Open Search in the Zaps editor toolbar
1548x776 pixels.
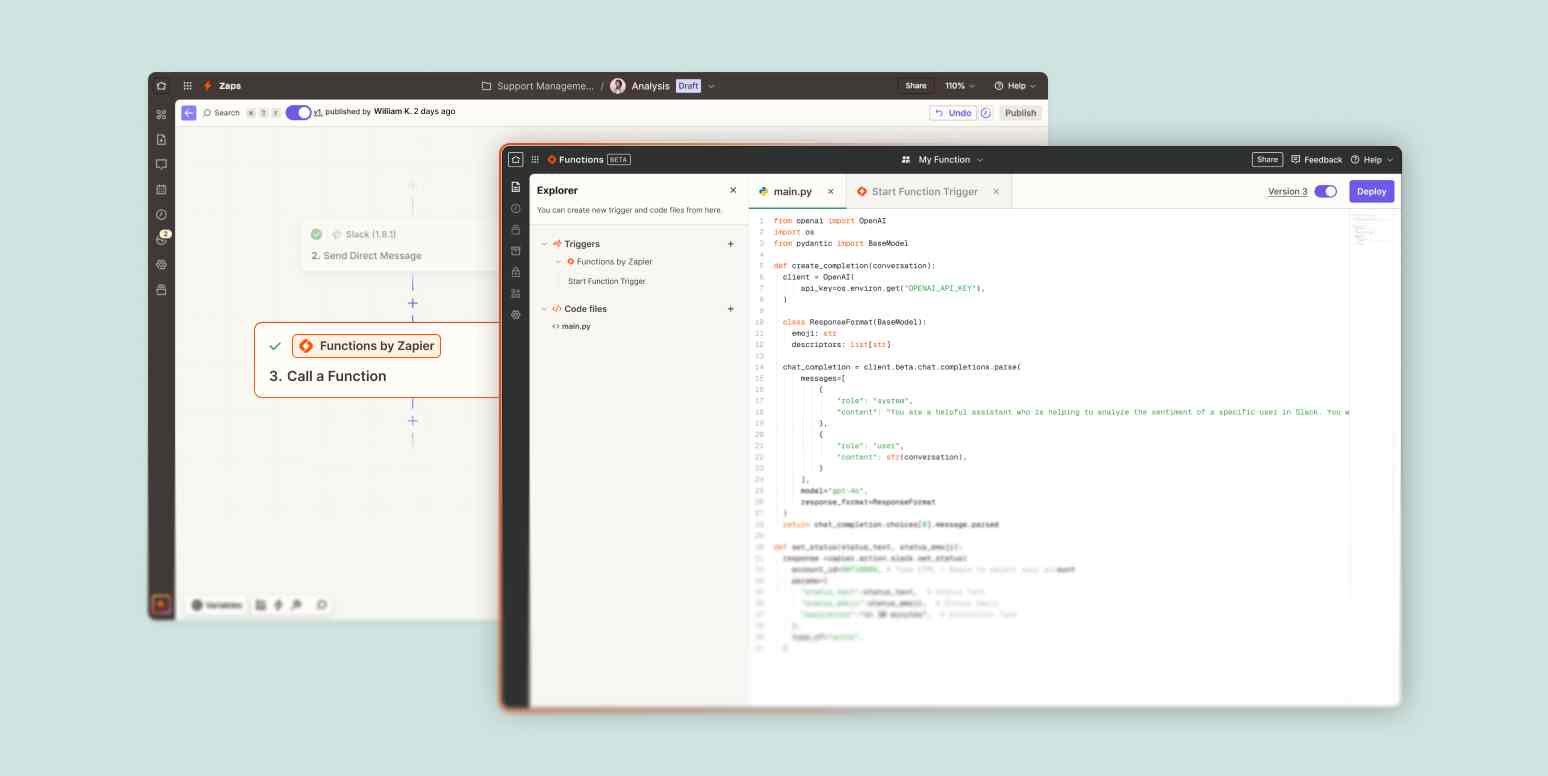click(221, 113)
